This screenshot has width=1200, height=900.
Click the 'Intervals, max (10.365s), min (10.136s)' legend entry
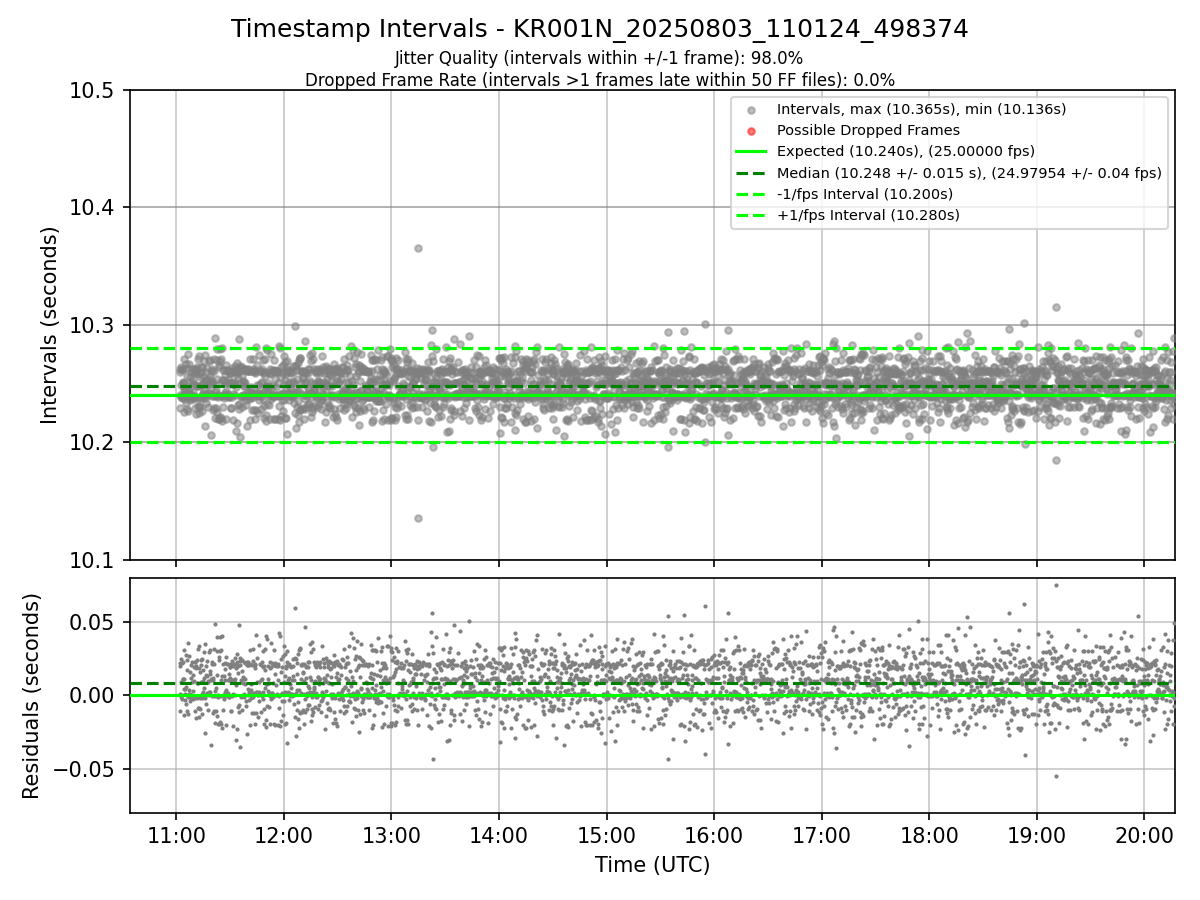pyautogui.click(x=921, y=108)
